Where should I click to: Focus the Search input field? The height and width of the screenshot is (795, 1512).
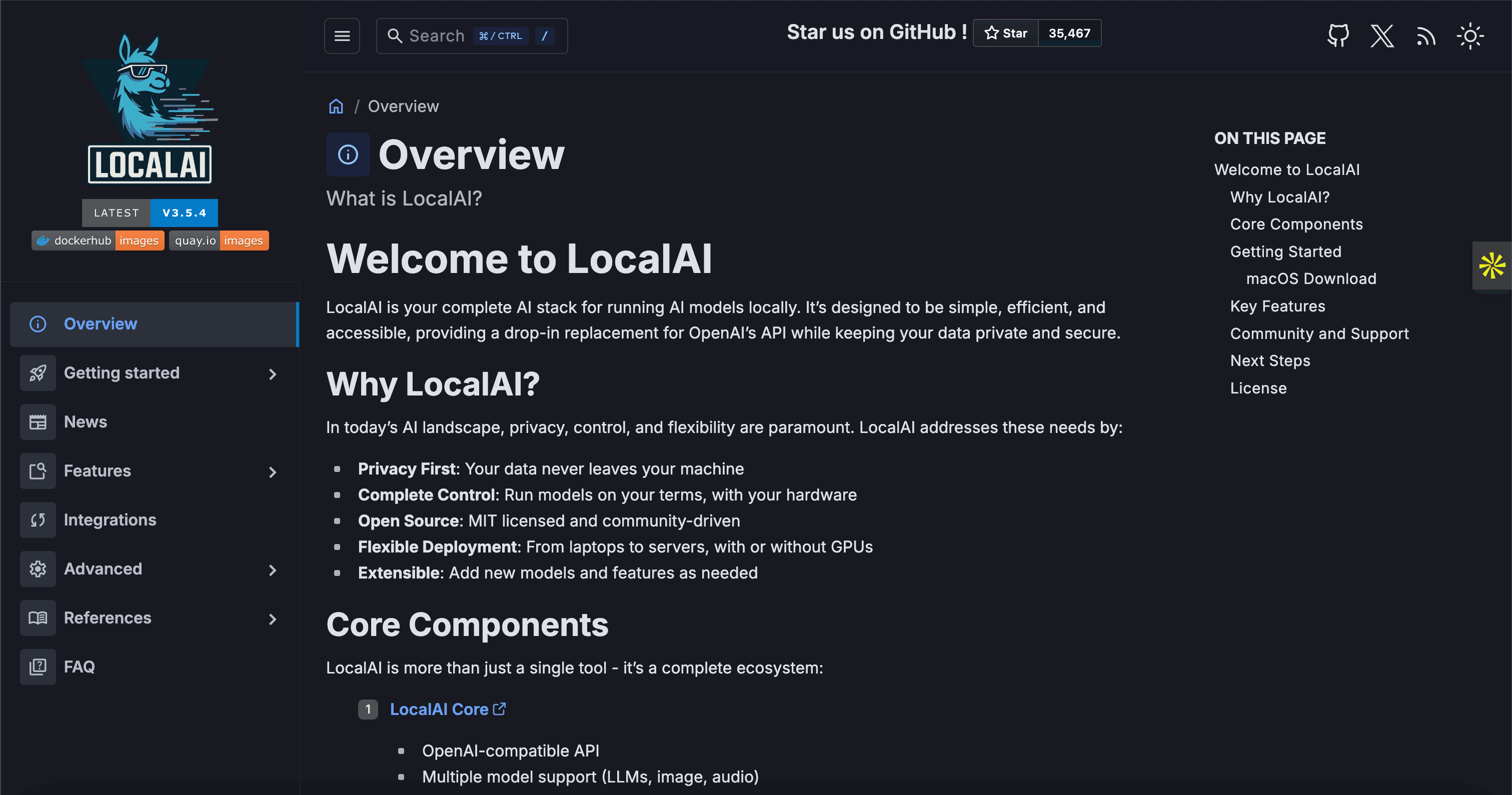click(472, 36)
